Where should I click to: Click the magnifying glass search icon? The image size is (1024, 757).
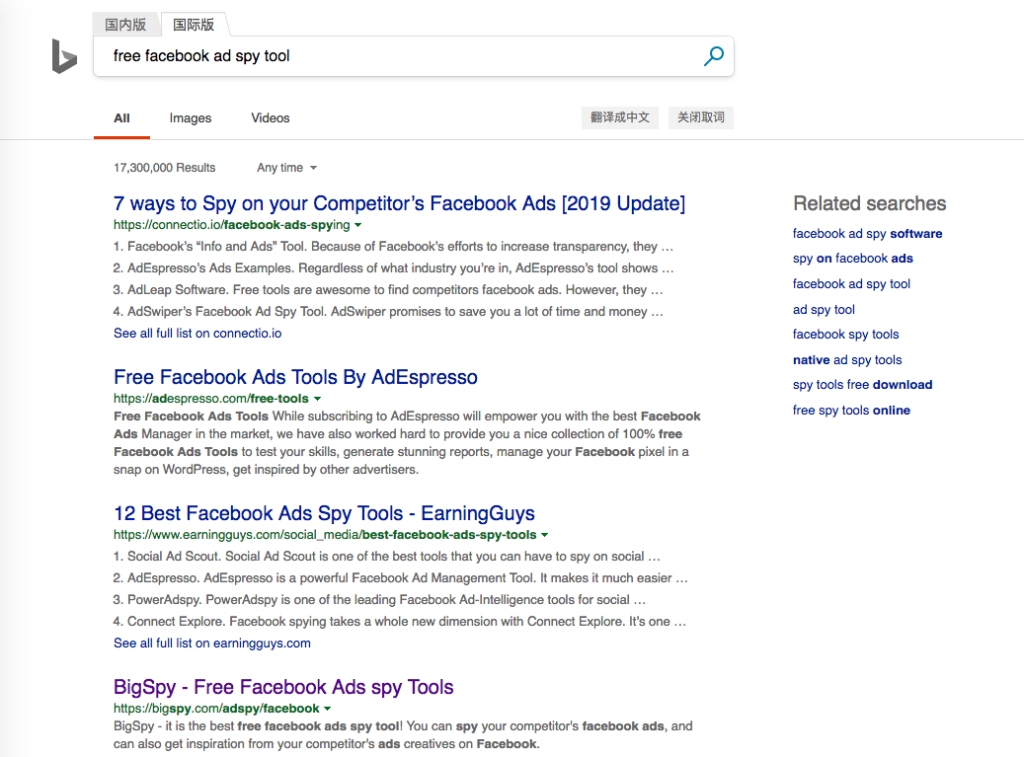point(714,56)
